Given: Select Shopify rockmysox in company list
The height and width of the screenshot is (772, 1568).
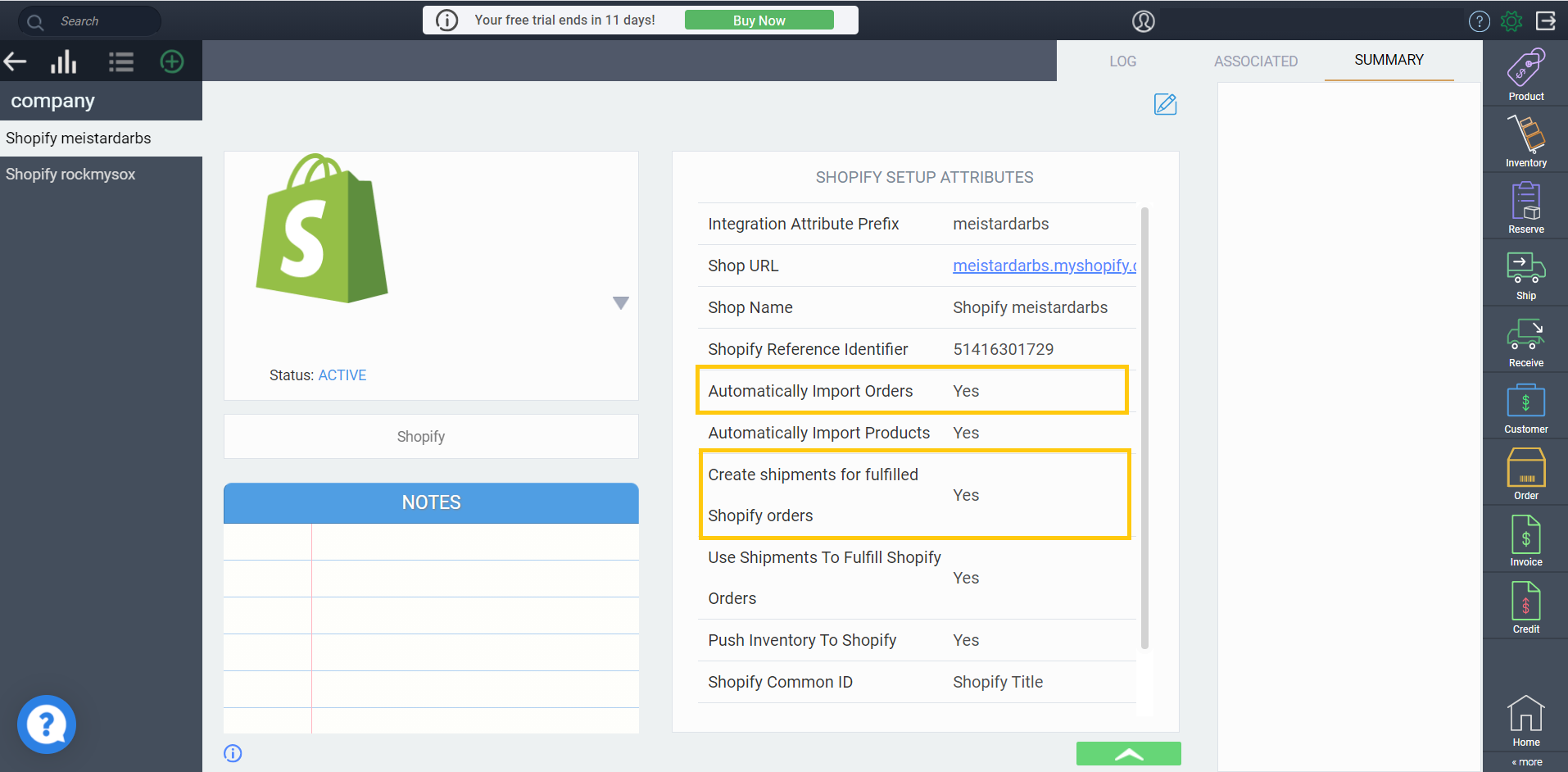Looking at the screenshot, I should [x=102, y=175].
